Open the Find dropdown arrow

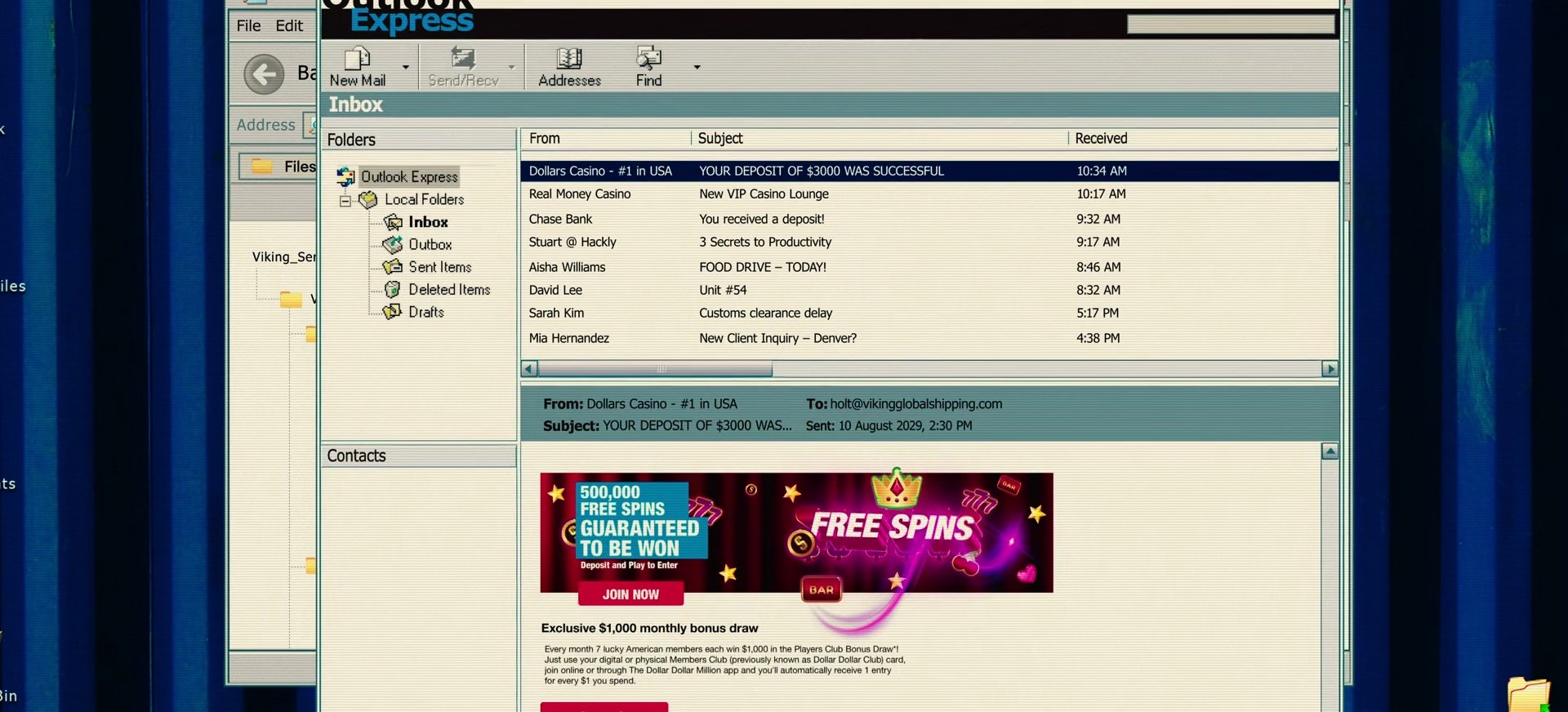(697, 67)
